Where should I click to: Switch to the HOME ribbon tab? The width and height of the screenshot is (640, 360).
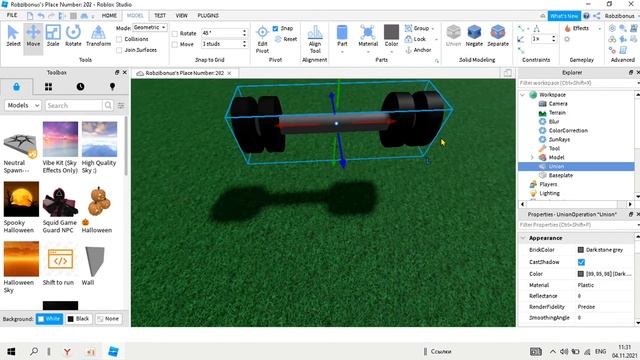109,16
